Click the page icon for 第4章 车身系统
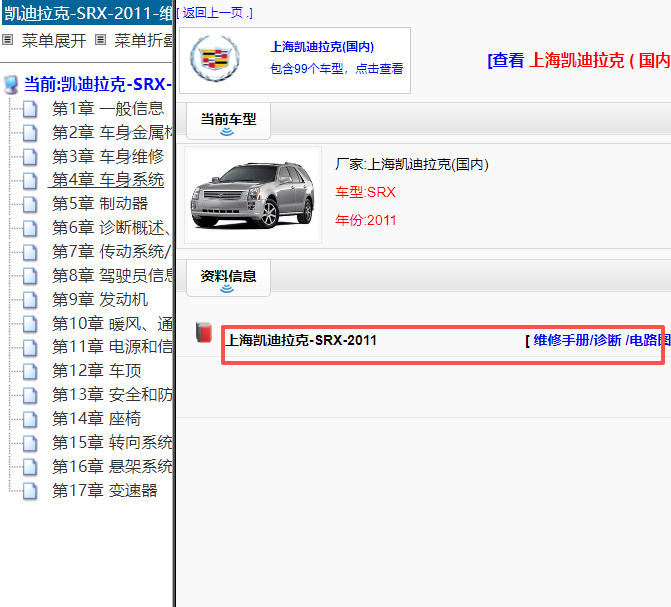Viewport: 671px width, 607px height. (30, 181)
